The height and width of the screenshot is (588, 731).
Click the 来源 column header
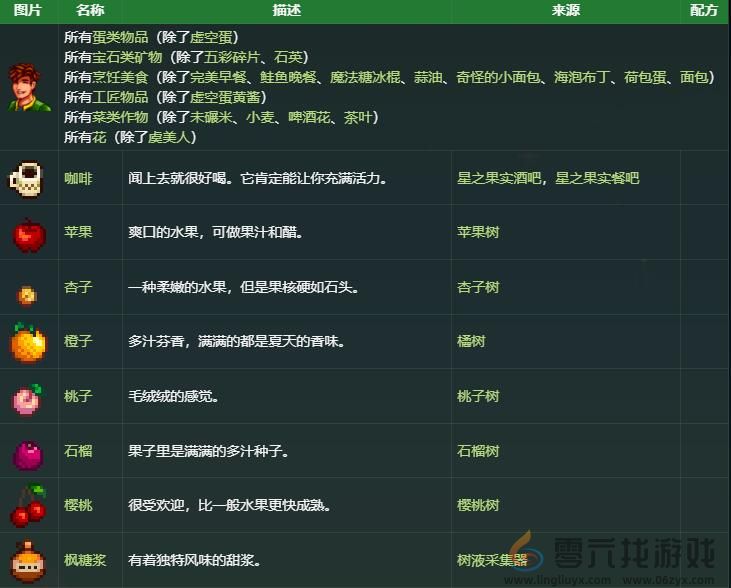tap(565, 11)
